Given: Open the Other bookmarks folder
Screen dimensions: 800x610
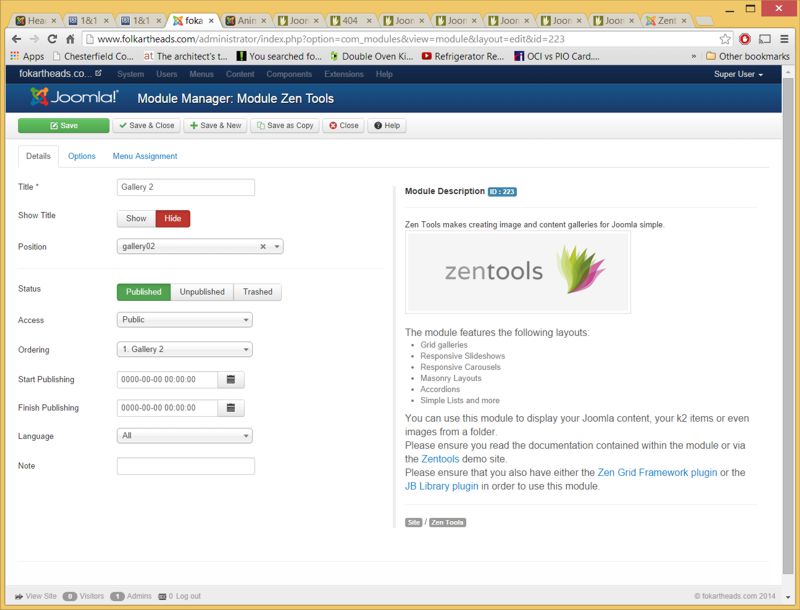Looking at the screenshot, I should (748, 56).
